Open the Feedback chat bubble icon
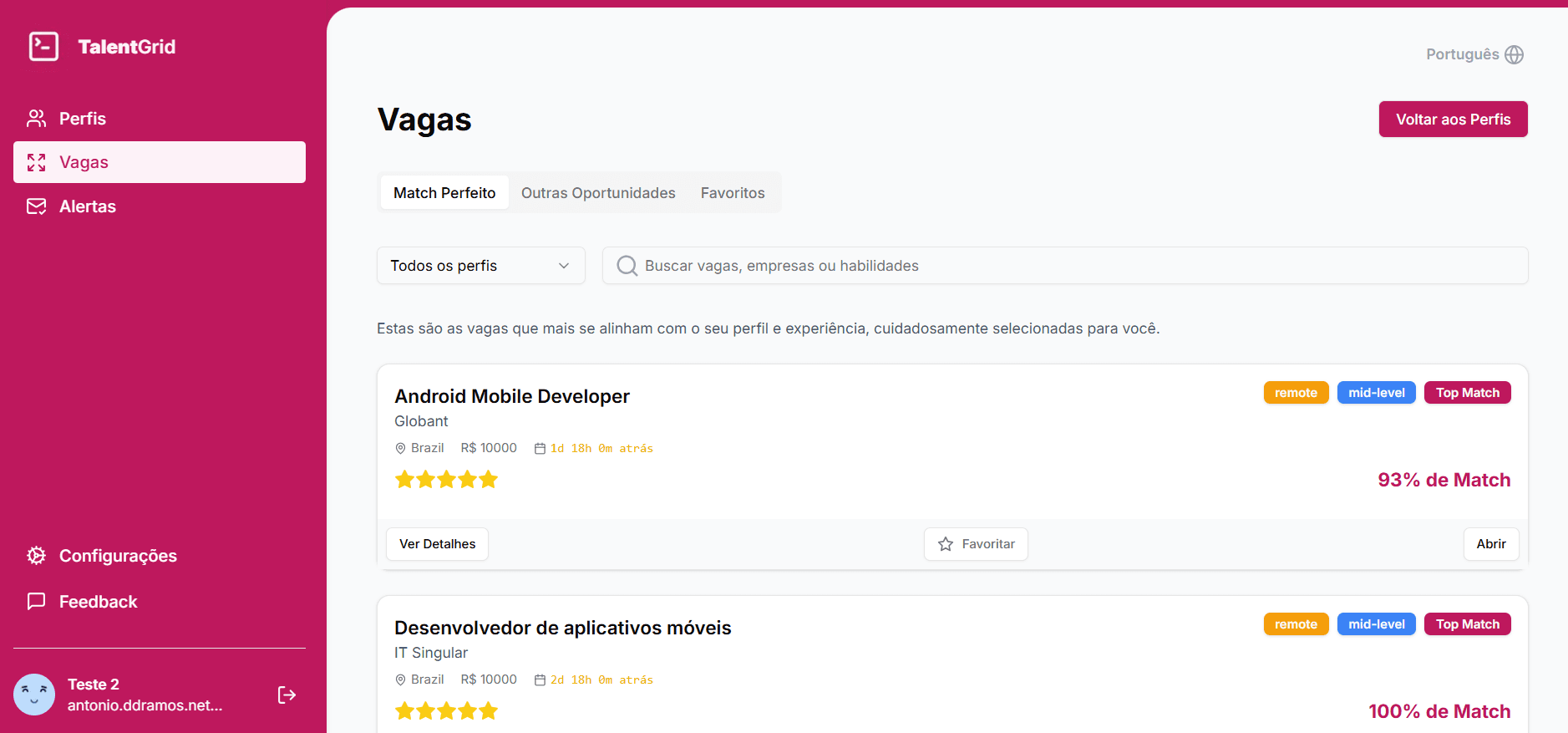 click(36, 602)
